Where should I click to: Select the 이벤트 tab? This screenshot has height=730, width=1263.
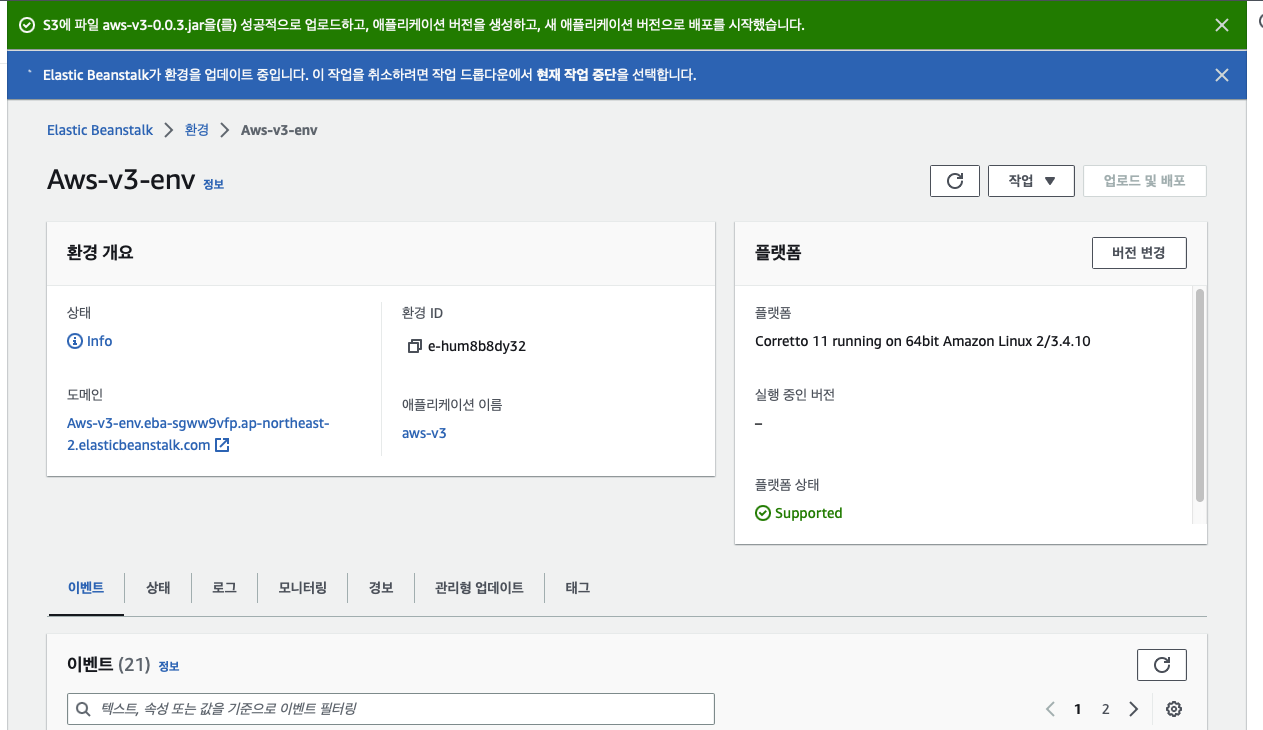tap(85, 588)
